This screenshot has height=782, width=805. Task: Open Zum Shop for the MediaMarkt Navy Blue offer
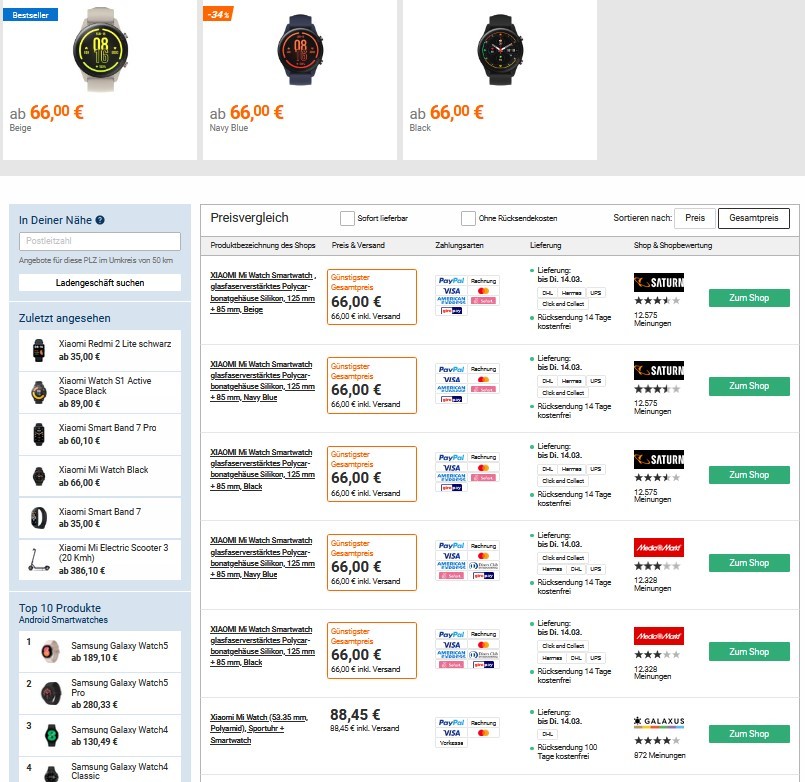[749, 563]
